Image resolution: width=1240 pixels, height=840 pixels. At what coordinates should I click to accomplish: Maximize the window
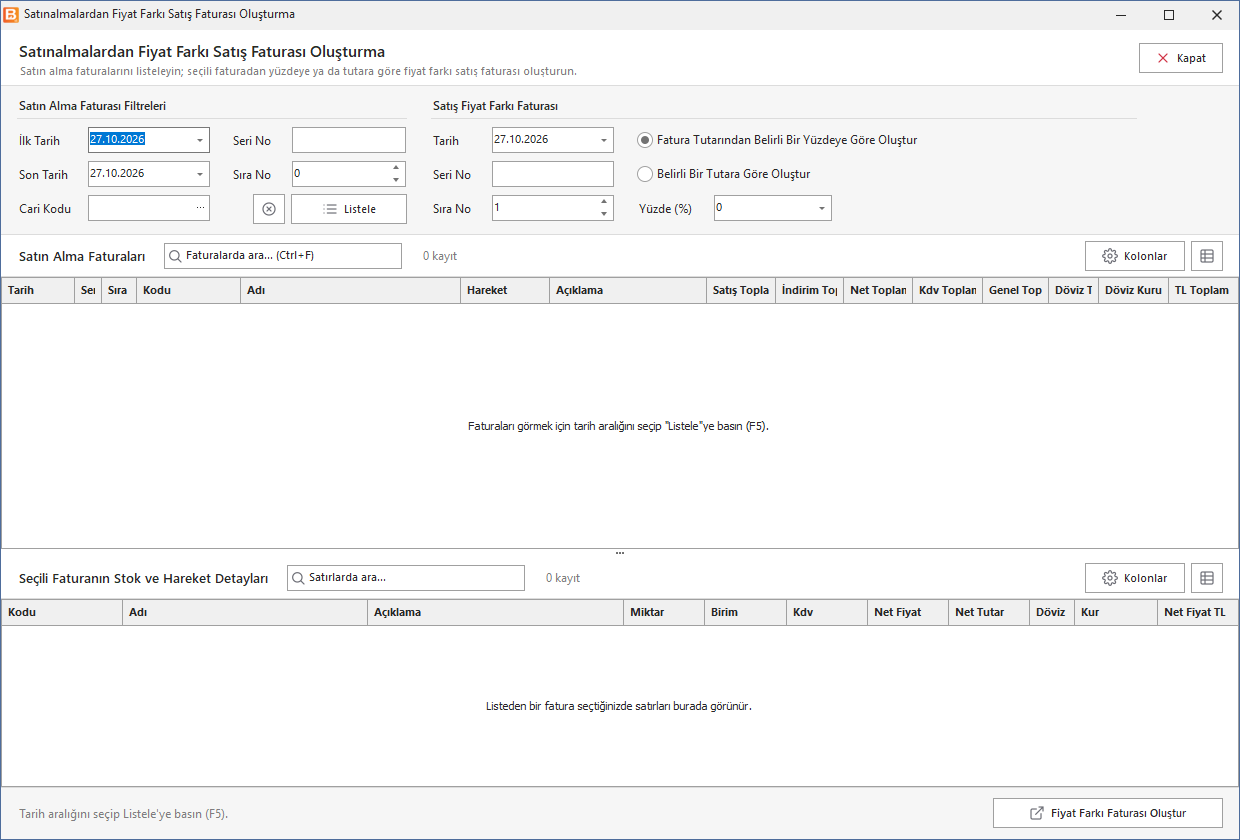click(1169, 15)
